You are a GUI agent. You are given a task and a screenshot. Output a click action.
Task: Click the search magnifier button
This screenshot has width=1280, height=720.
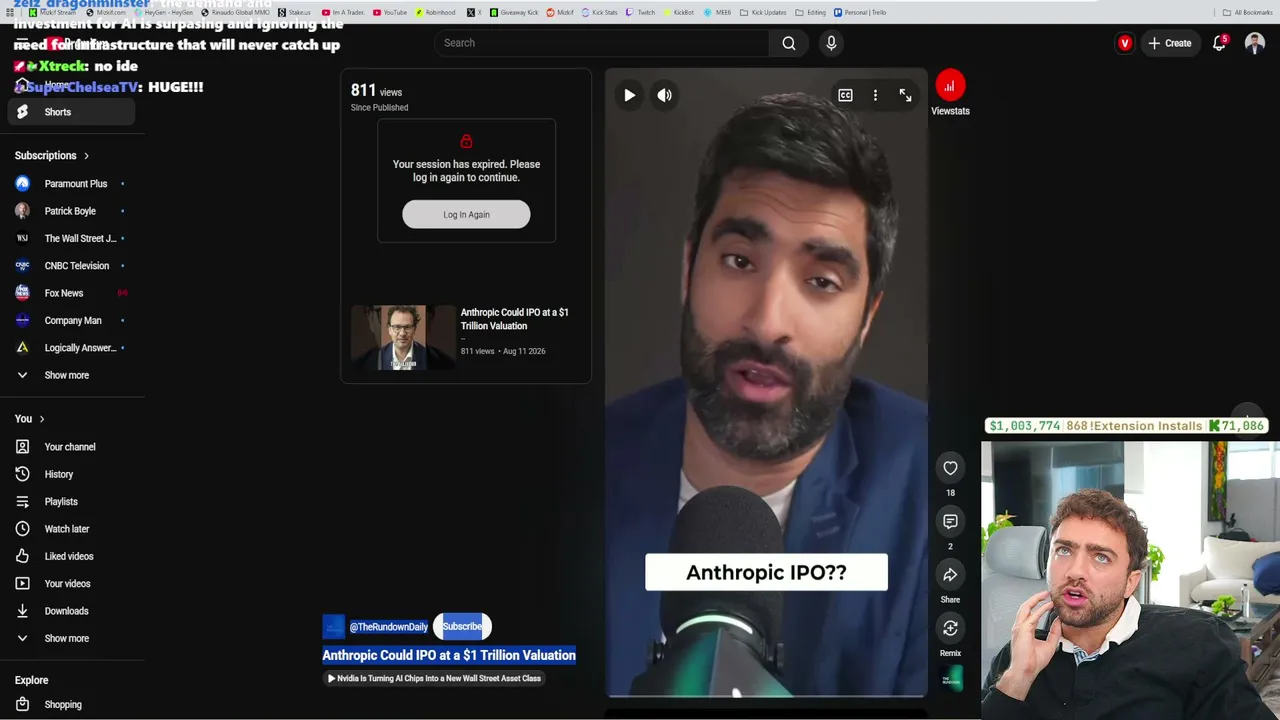pyautogui.click(x=789, y=43)
